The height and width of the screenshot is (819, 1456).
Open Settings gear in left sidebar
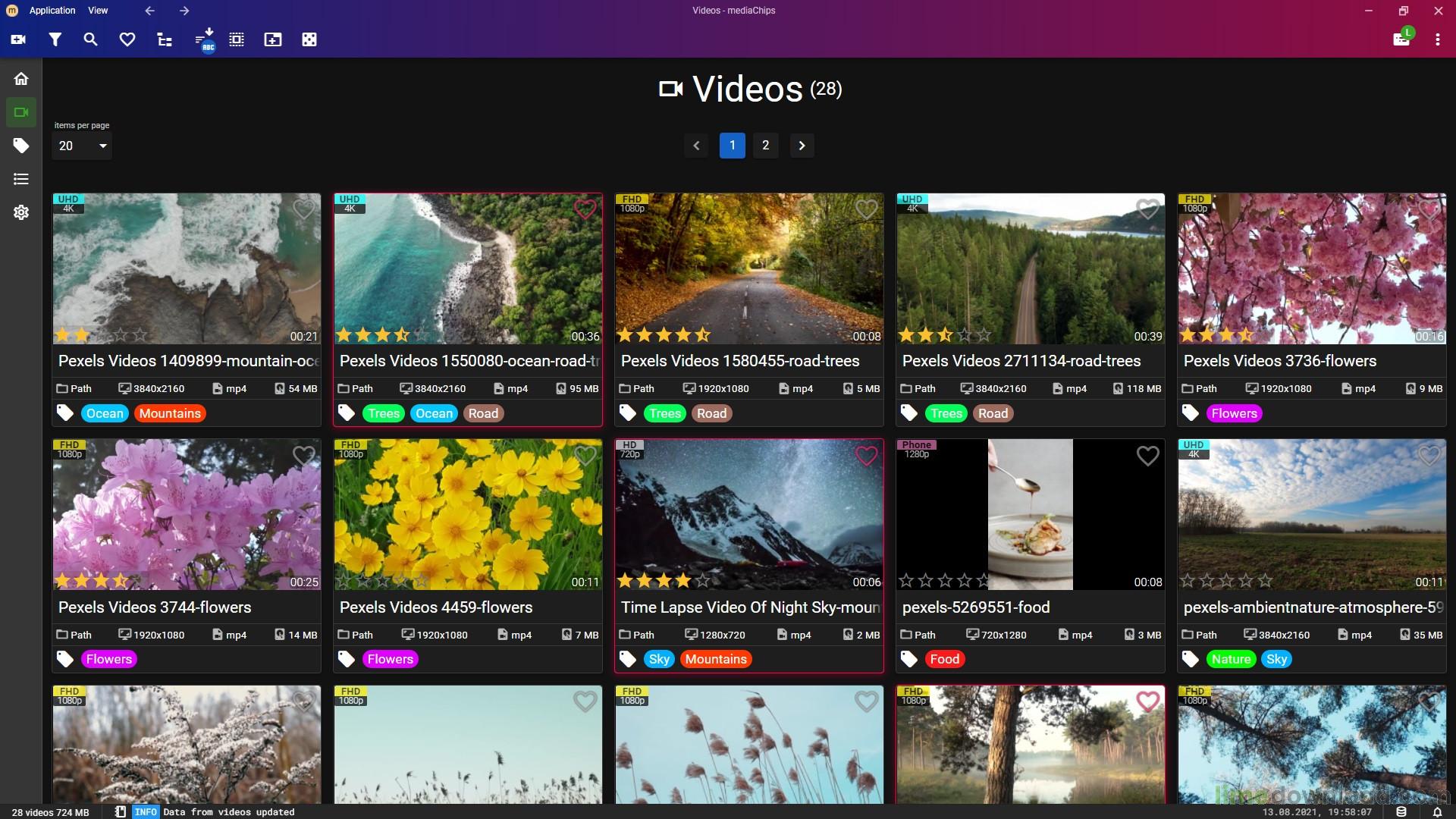click(x=21, y=212)
